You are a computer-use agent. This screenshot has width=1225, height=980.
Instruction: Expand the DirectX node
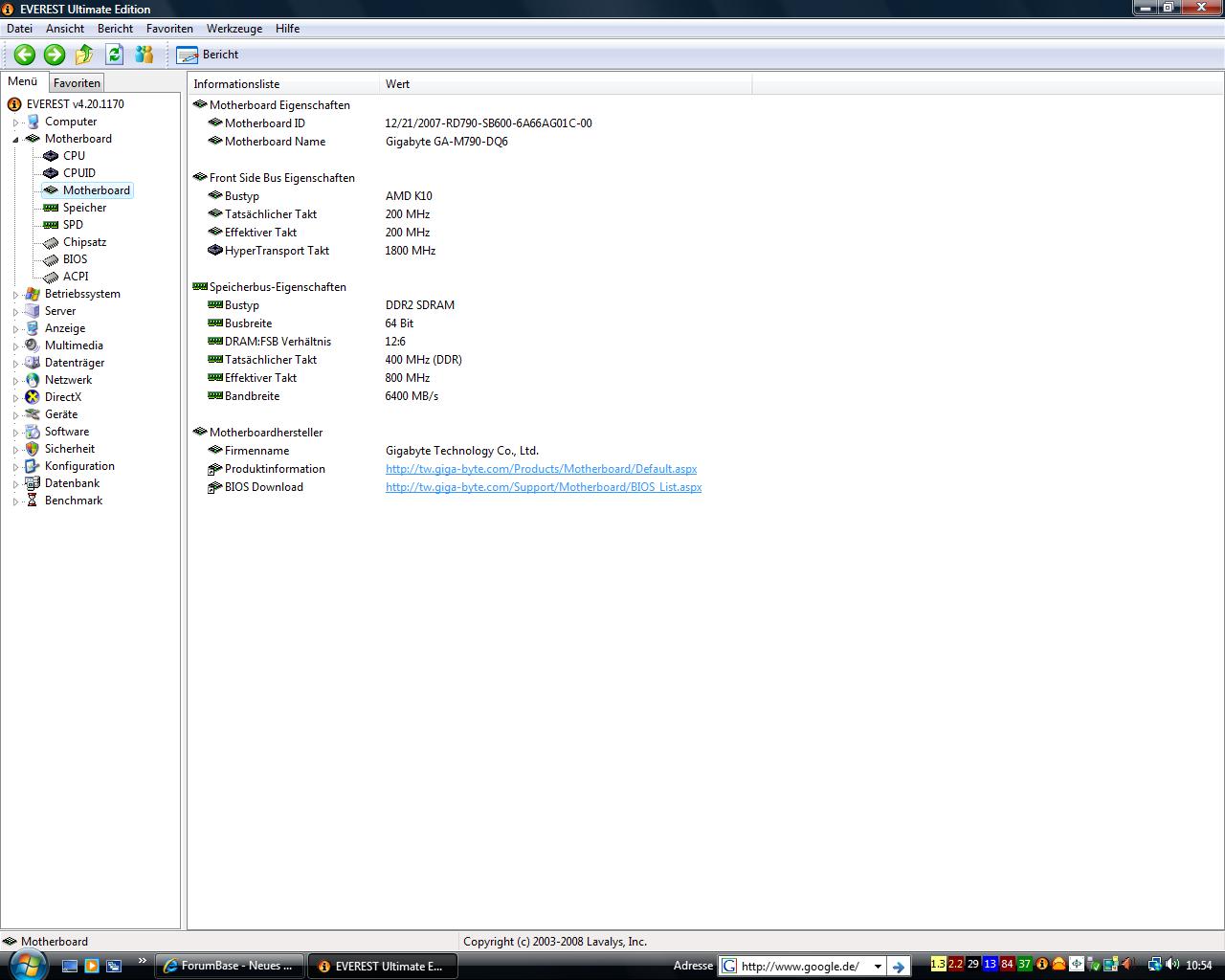pos(15,398)
